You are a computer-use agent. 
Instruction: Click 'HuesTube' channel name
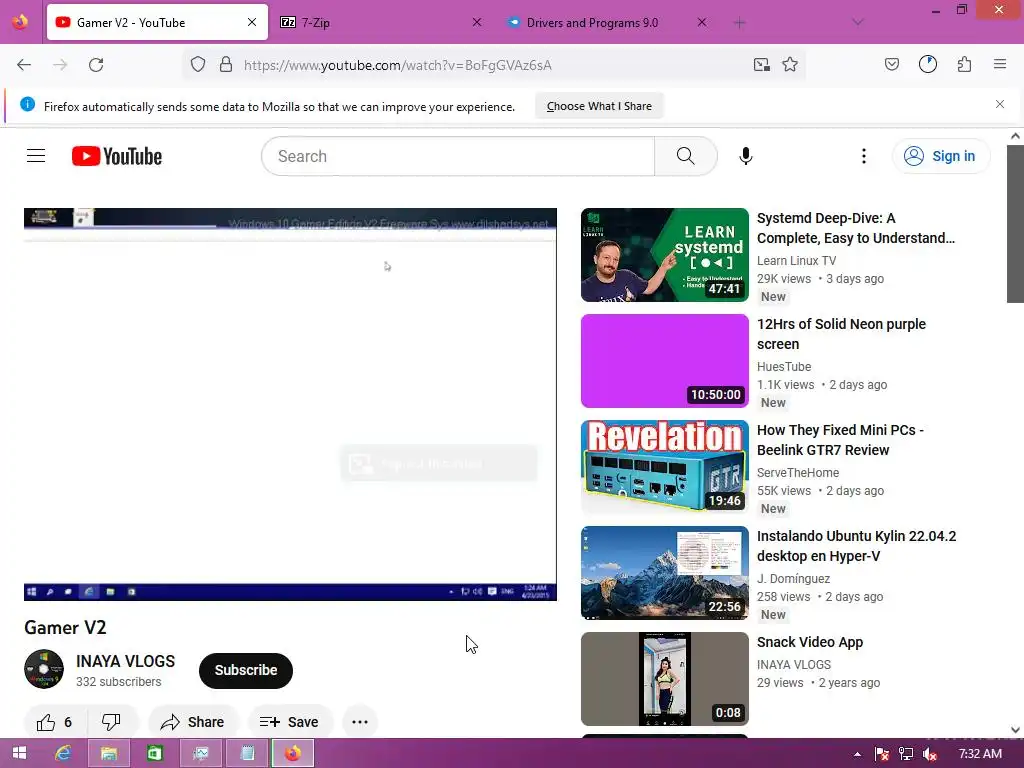point(784,366)
